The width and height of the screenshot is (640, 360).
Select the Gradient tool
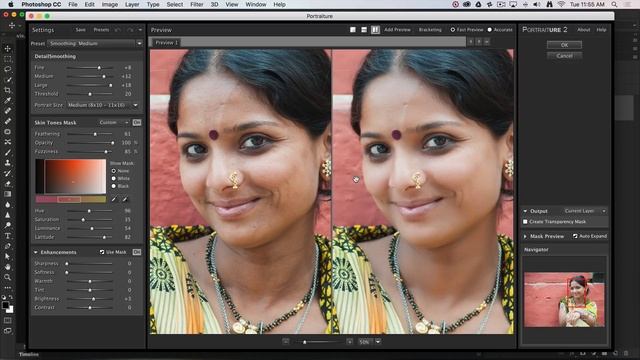click(8, 194)
